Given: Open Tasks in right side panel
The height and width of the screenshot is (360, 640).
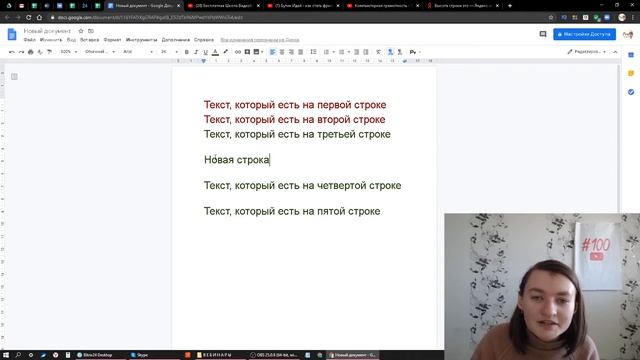Looking at the screenshot, I should pos(631,92).
